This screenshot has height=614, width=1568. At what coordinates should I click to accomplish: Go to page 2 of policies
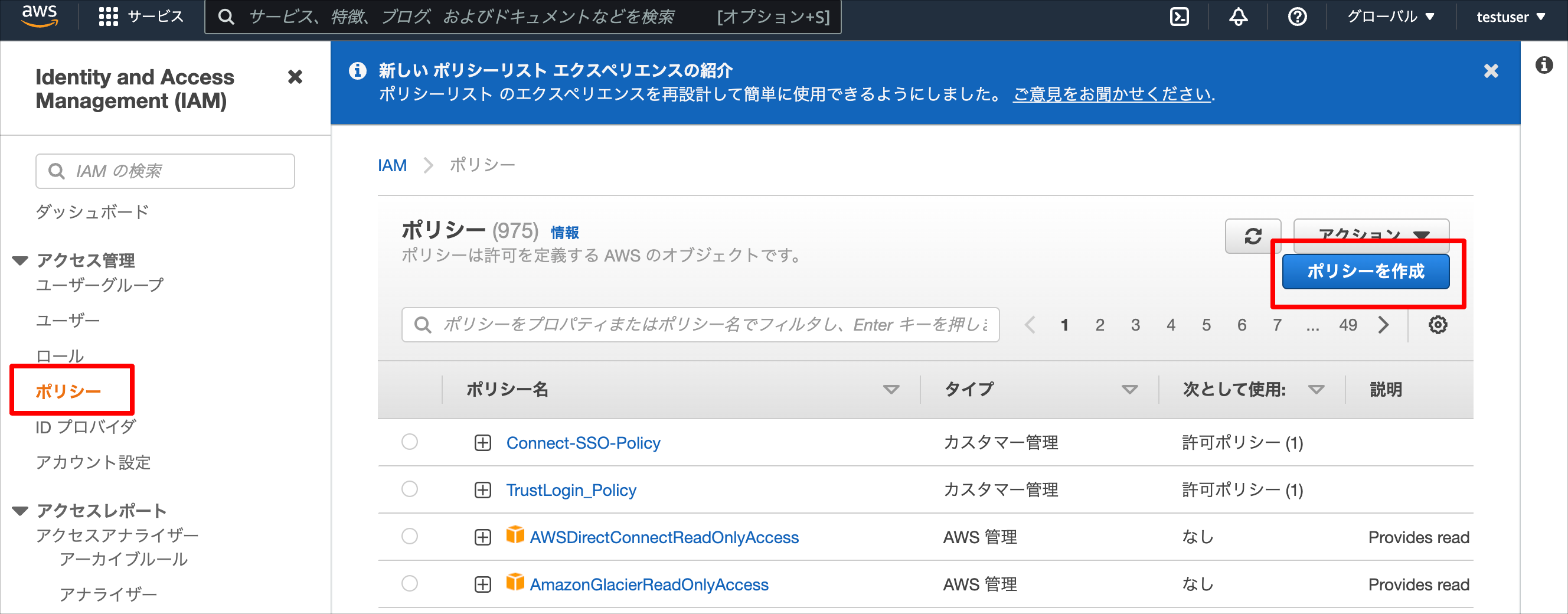tap(1100, 325)
